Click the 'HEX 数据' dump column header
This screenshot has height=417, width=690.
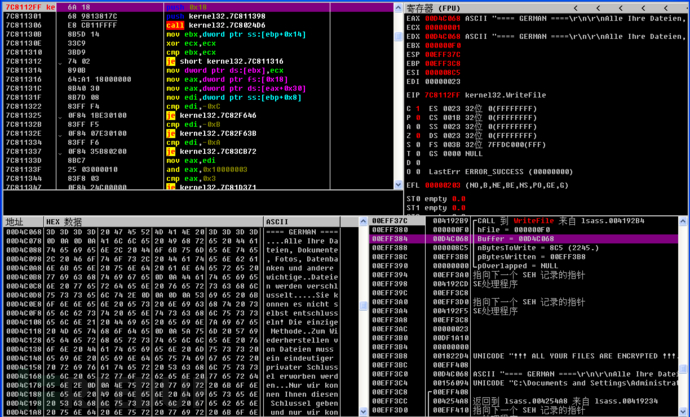coord(153,222)
